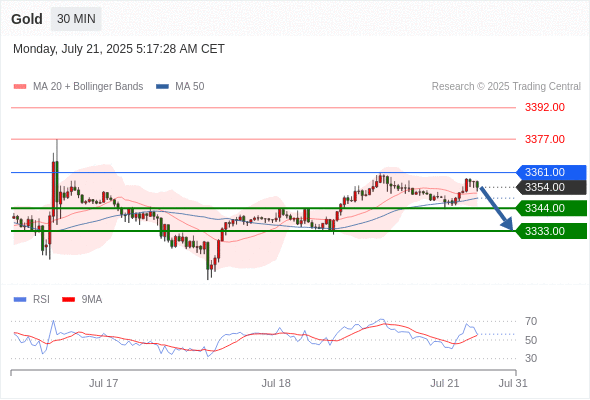Click the 30 MIN timeframe badge

[76, 19]
